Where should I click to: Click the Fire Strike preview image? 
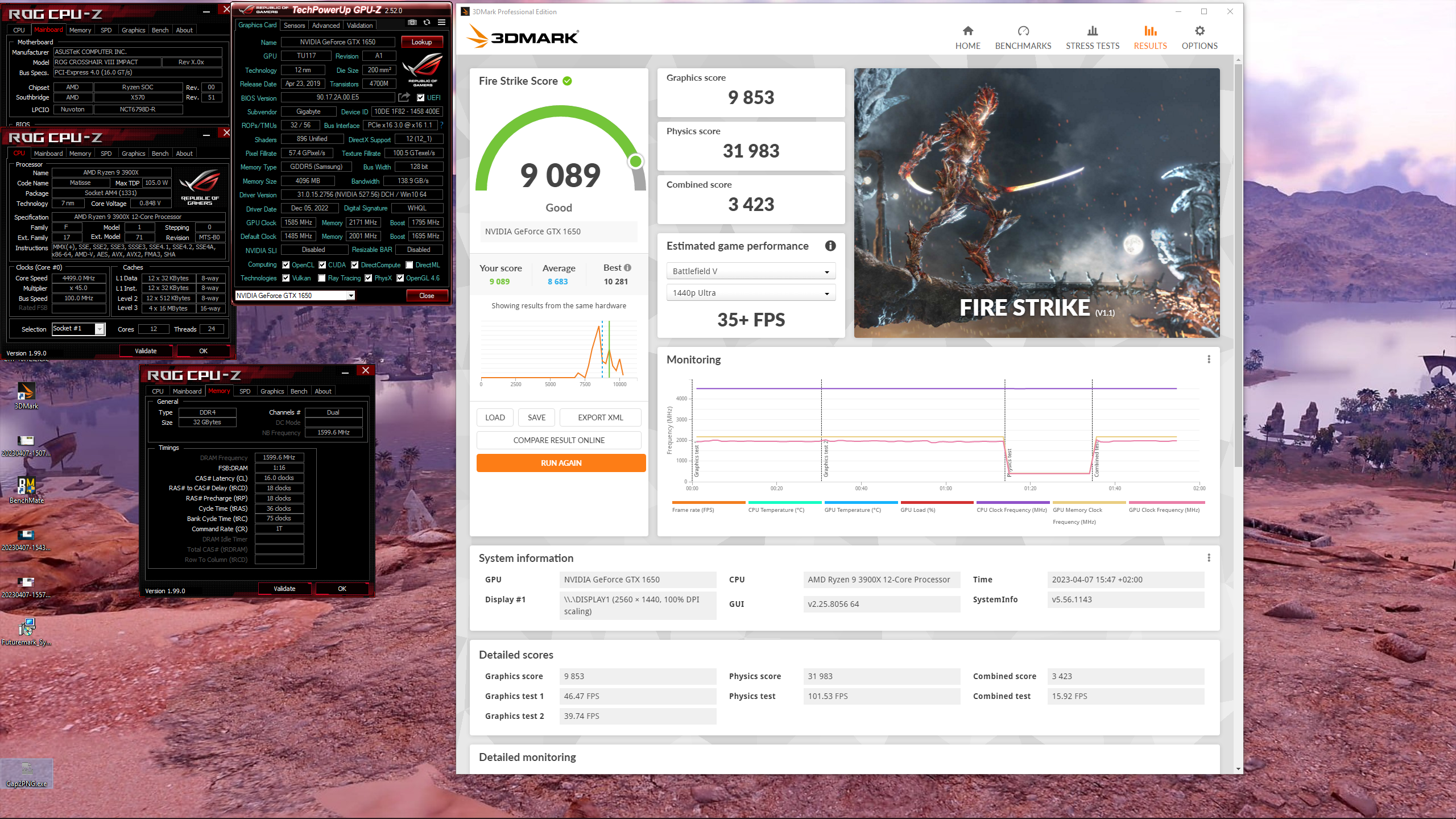[1036, 203]
